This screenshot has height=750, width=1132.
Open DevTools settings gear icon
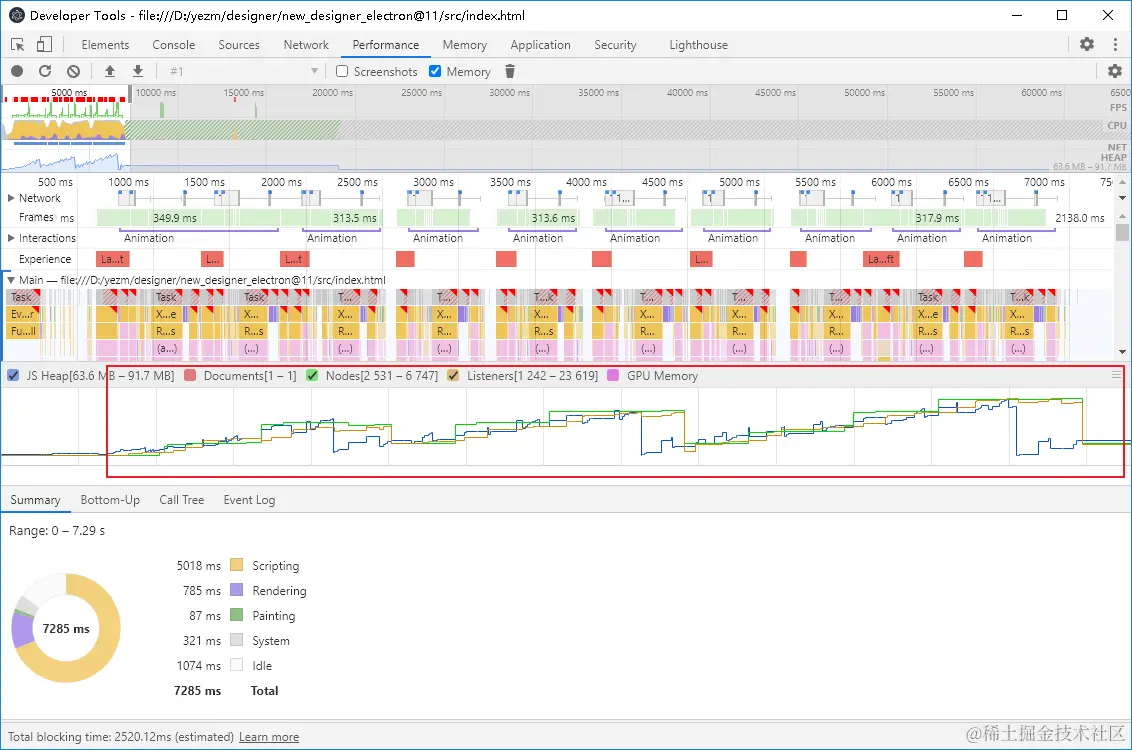tap(1087, 45)
